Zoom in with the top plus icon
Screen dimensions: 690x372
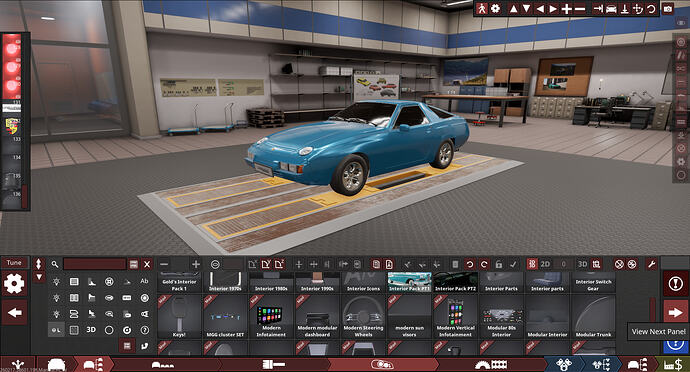567,8
